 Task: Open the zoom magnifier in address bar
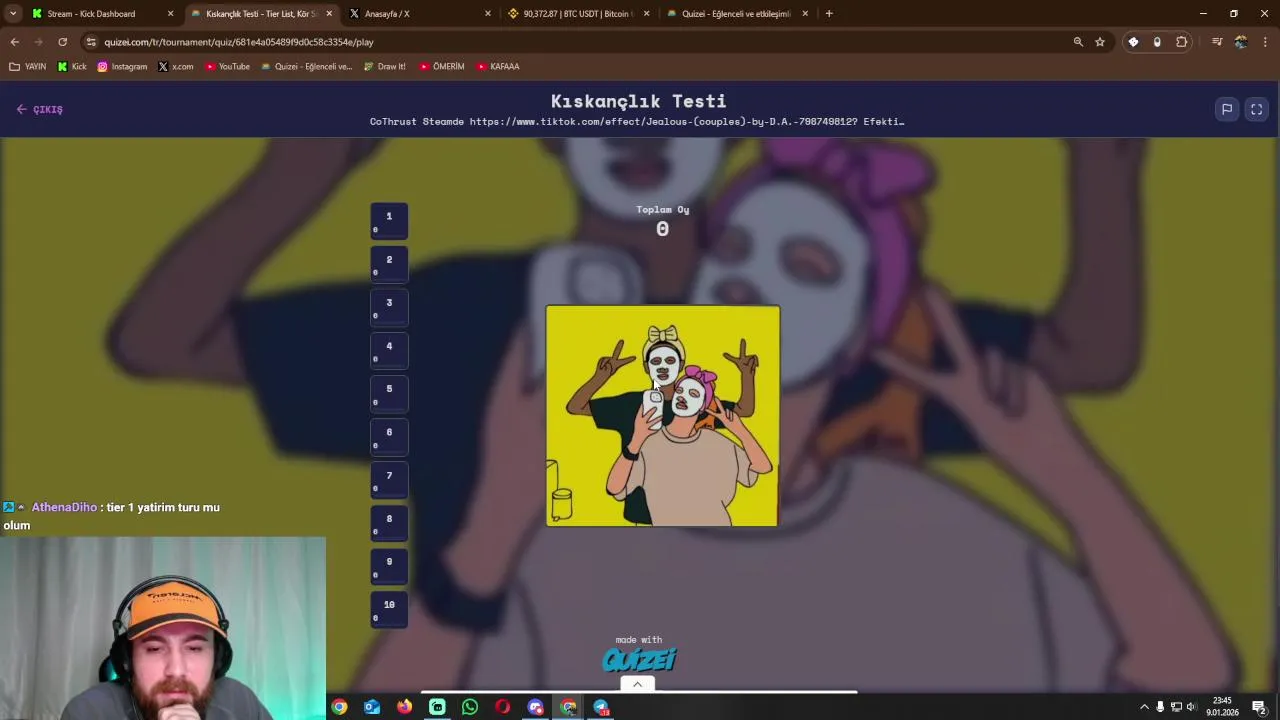click(x=1078, y=42)
